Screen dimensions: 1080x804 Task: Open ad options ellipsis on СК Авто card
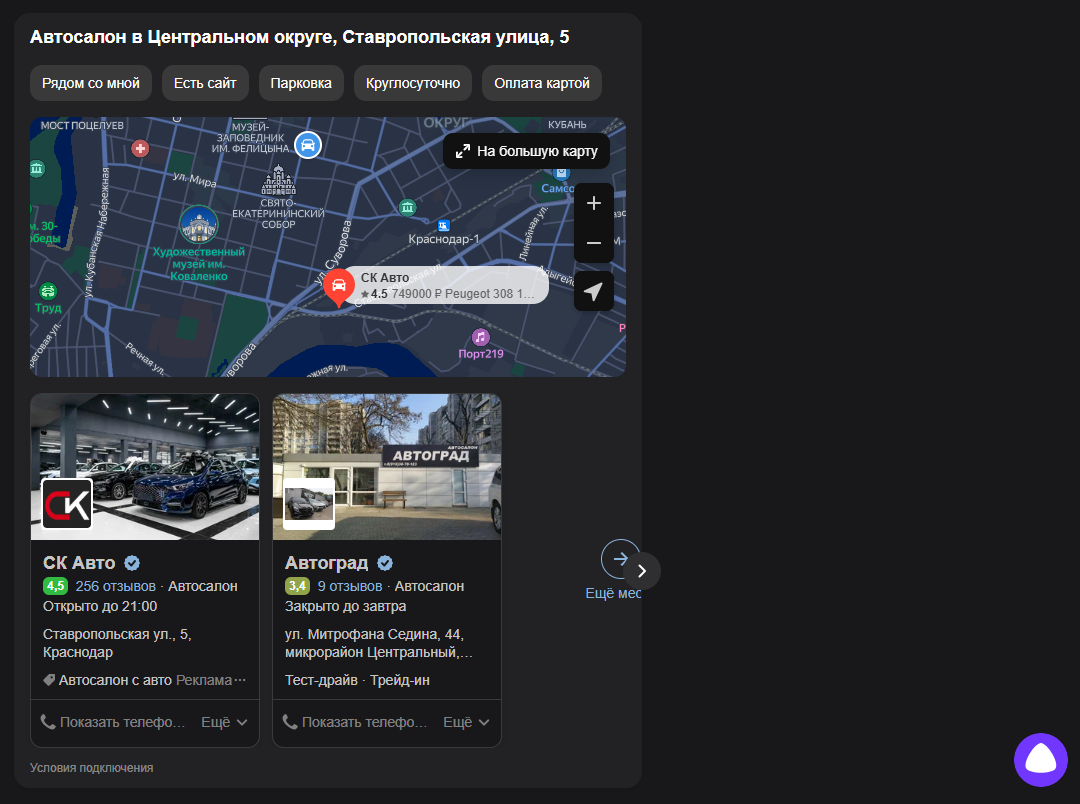pos(240,680)
